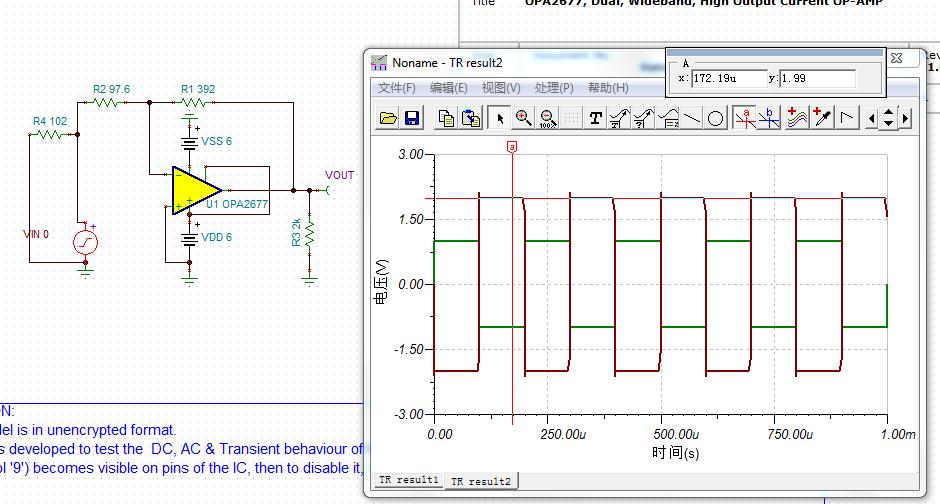Choose the draw line tool

(692, 118)
